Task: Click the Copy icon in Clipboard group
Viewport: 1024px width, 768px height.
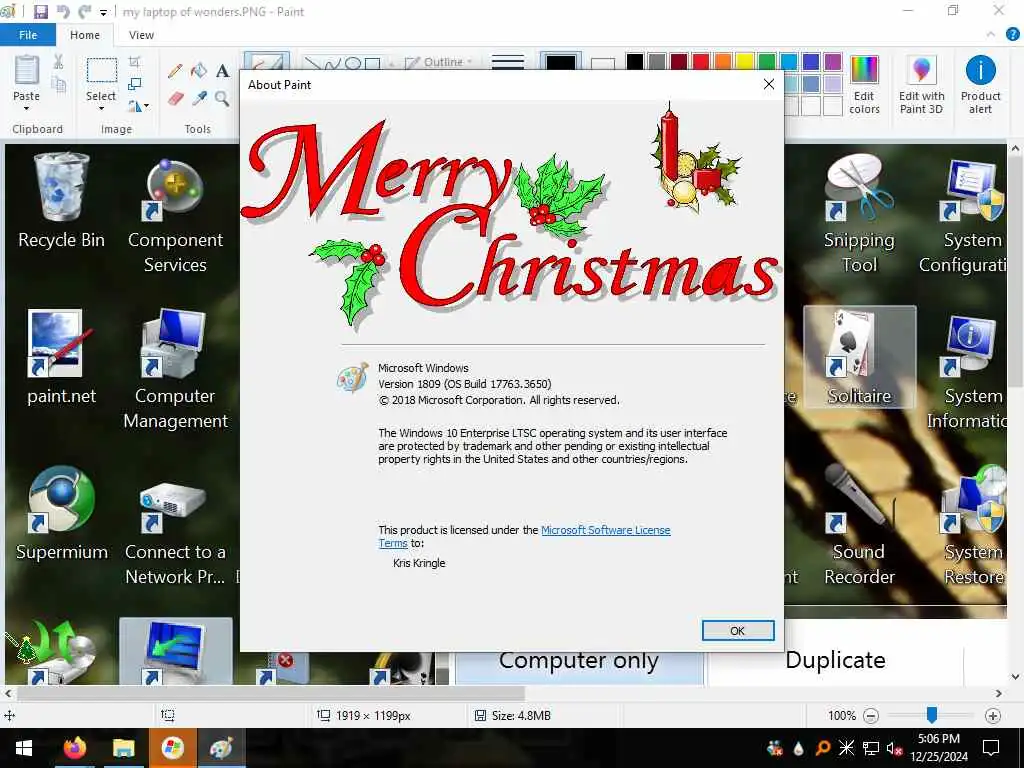Action: pyautogui.click(x=59, y=84)
